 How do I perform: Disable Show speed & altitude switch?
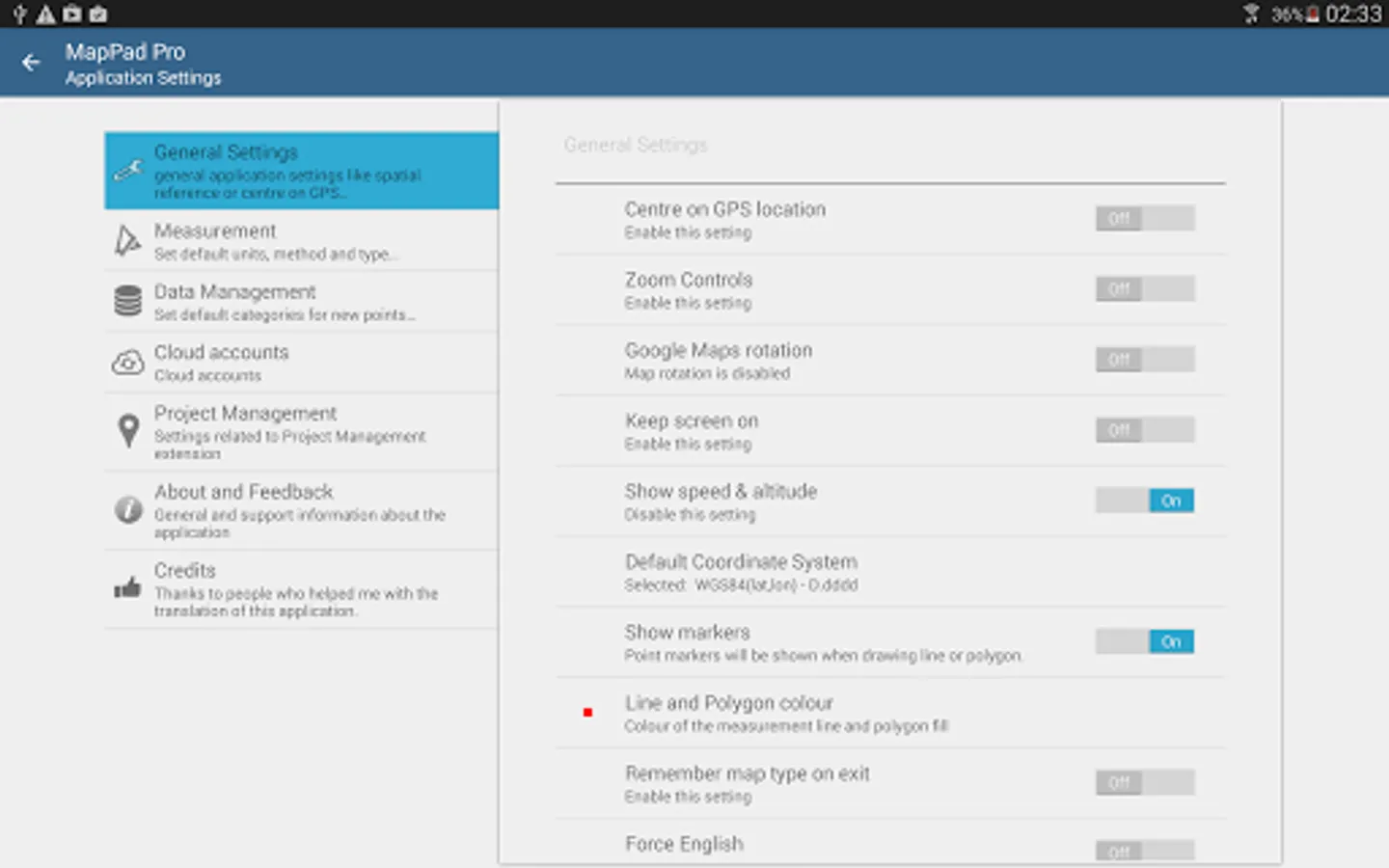[1145, 500]
